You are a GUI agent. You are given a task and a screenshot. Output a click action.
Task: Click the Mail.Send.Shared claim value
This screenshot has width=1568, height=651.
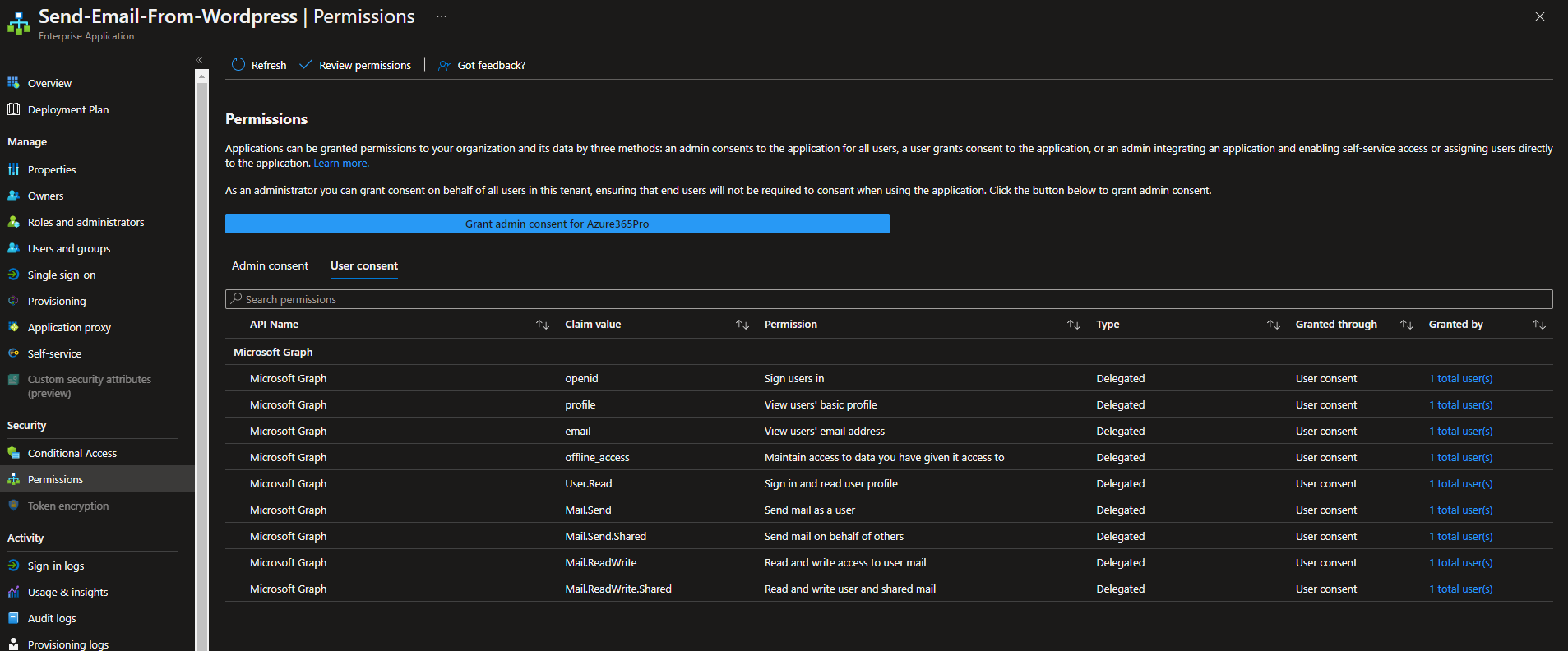[606, 536]
